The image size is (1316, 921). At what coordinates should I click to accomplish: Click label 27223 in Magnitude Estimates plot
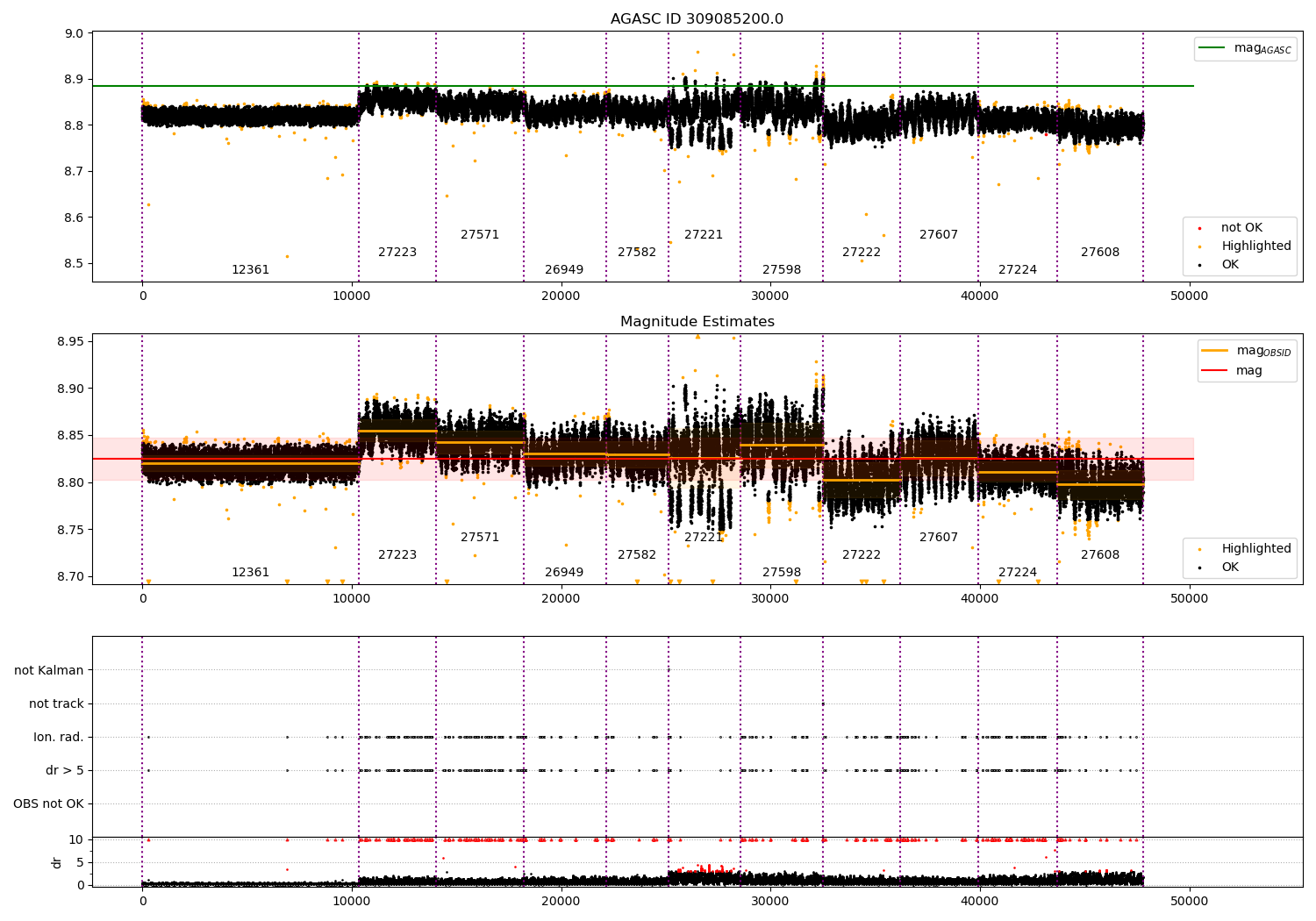coord(397,555)
